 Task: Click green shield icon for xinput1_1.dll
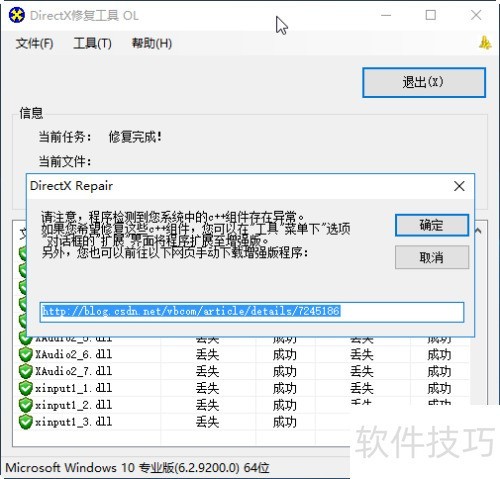25,388
